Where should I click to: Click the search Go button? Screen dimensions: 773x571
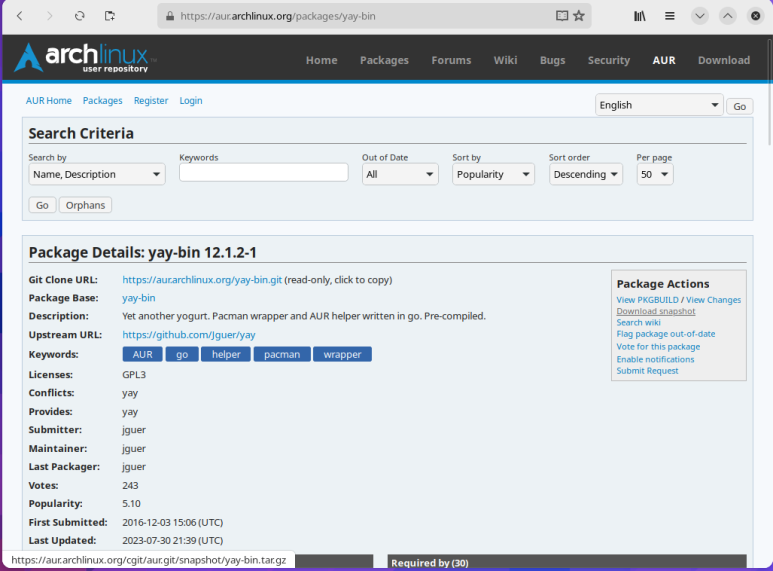[x=42, y=205]
